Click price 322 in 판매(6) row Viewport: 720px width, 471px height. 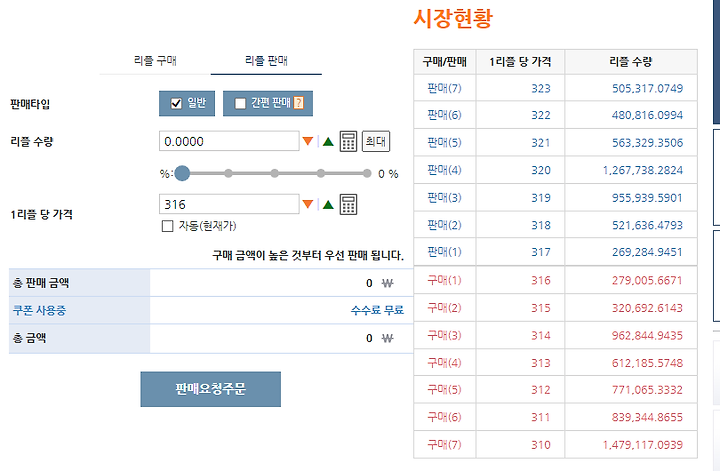540,115
